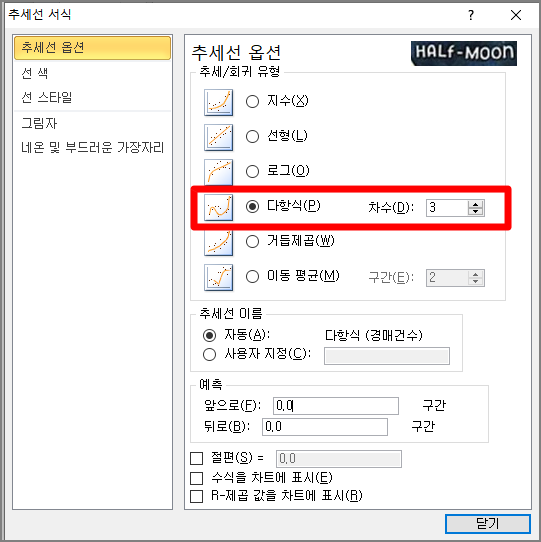
Task: Click the 차수(D) order input field
Action: (x=447, y=208)
